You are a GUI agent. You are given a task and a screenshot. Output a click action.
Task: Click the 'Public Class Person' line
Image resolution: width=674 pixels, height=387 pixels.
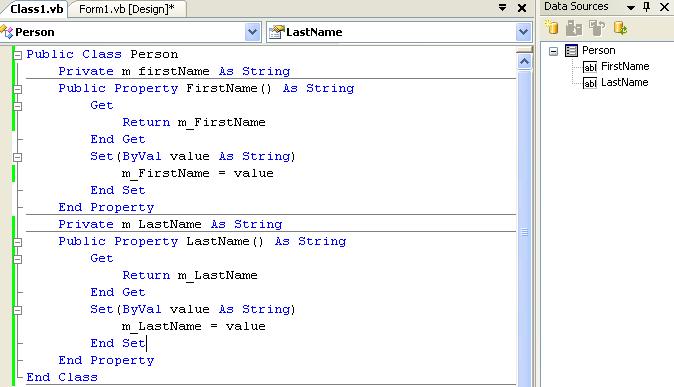coord(102,54)
